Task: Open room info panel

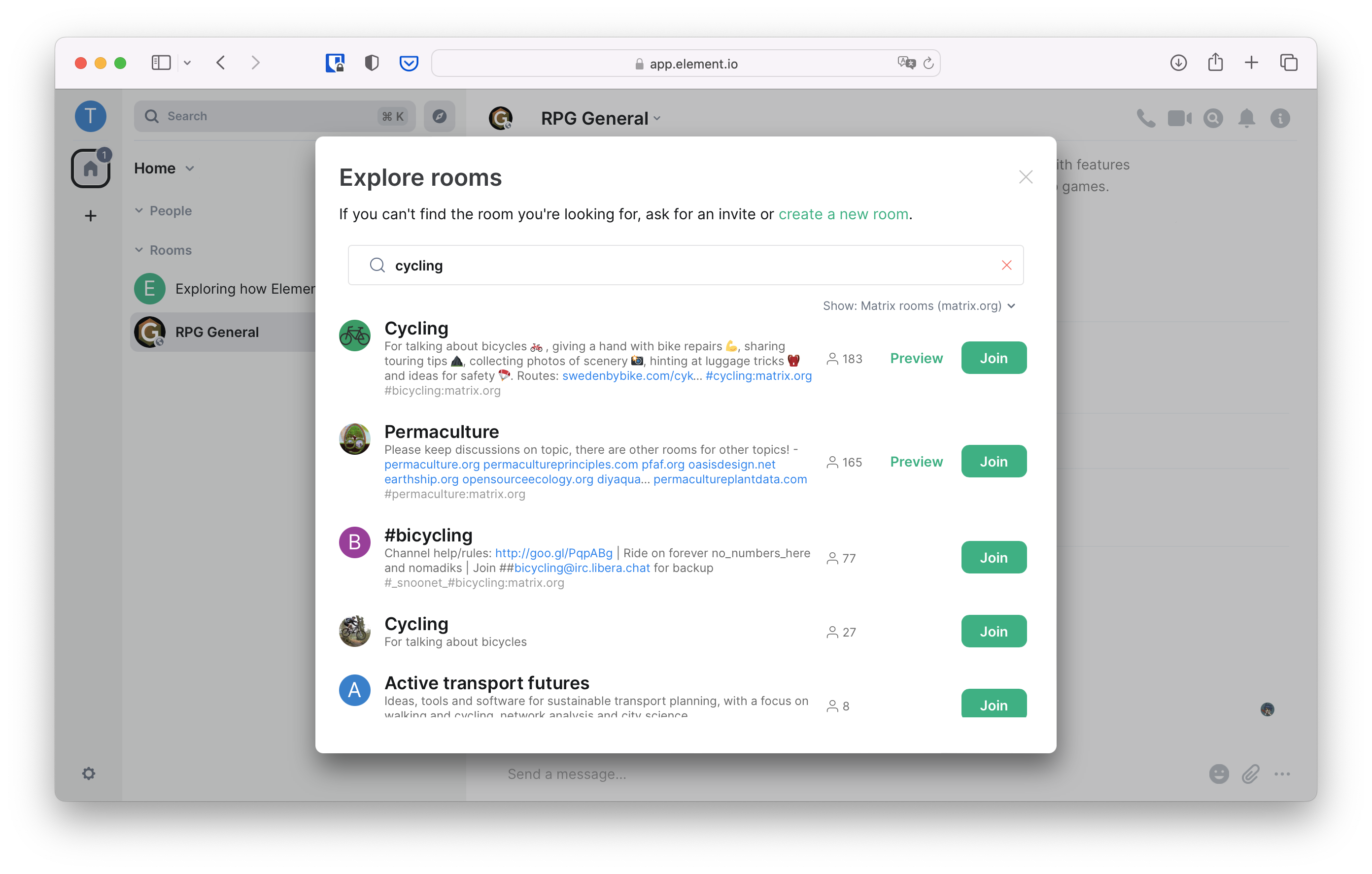Action: click(1281, 118)
